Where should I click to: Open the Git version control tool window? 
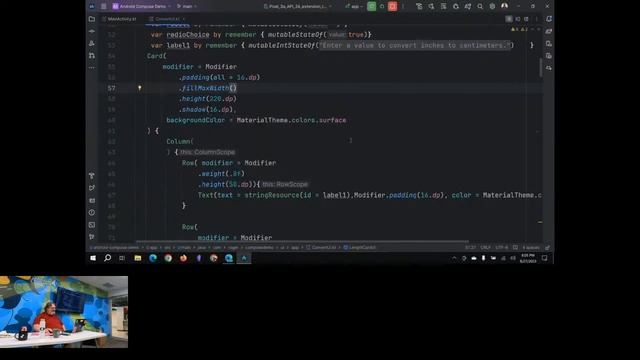click(92, 237)
